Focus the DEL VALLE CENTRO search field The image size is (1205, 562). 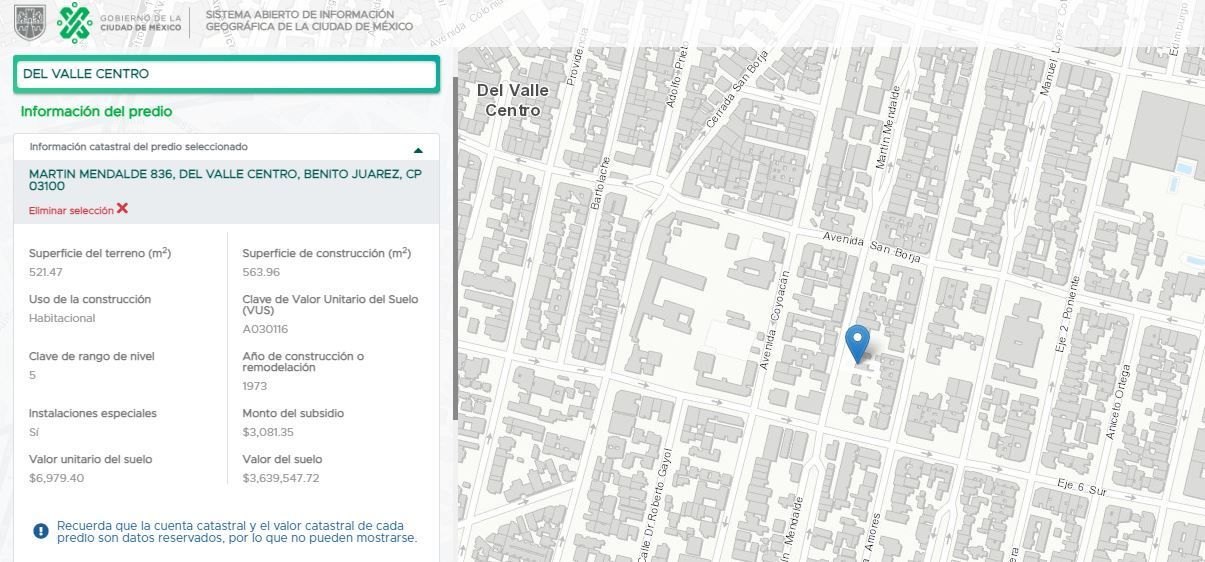click(226, 74)
